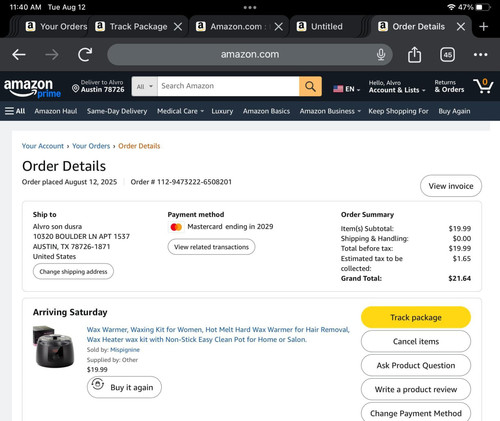Click Your Account breadcrumb link

click(43, 146)
